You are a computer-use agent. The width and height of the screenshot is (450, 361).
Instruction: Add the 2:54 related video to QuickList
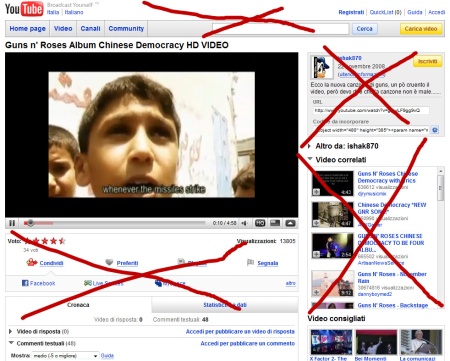[316, 254]
